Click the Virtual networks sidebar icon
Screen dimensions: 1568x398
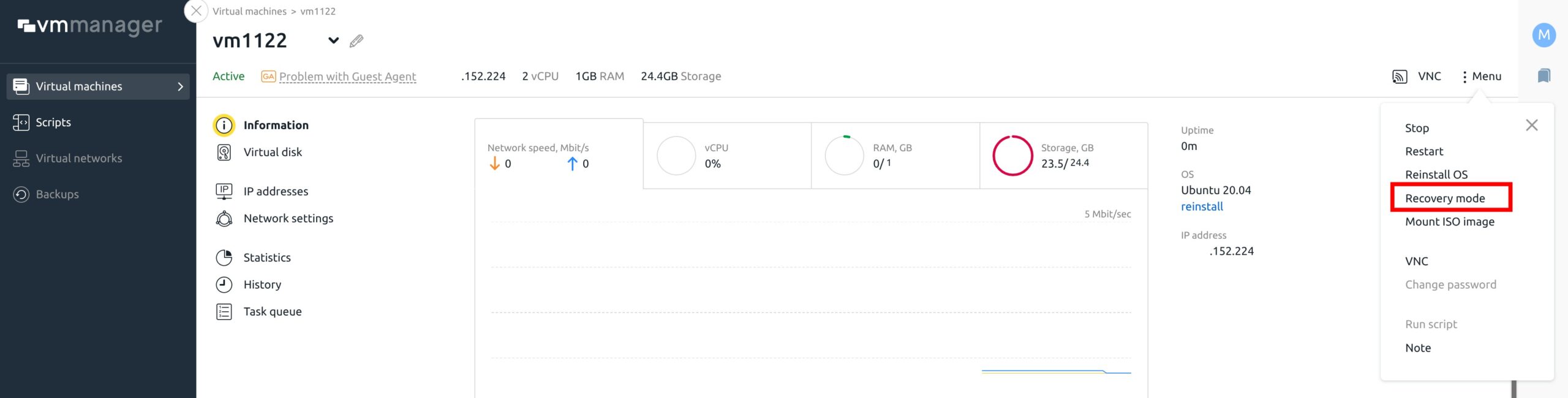[x=21, y=159]
